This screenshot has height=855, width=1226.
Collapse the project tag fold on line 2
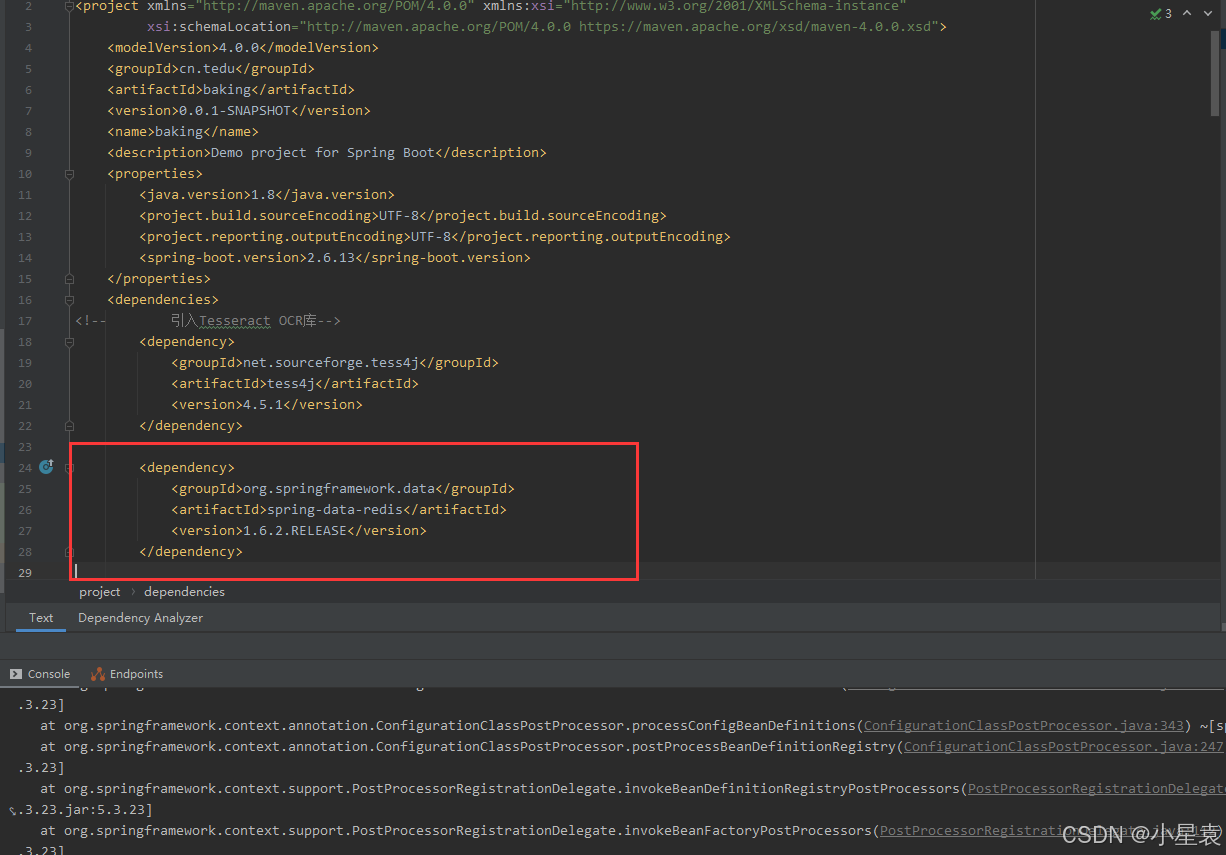[70, 6]
